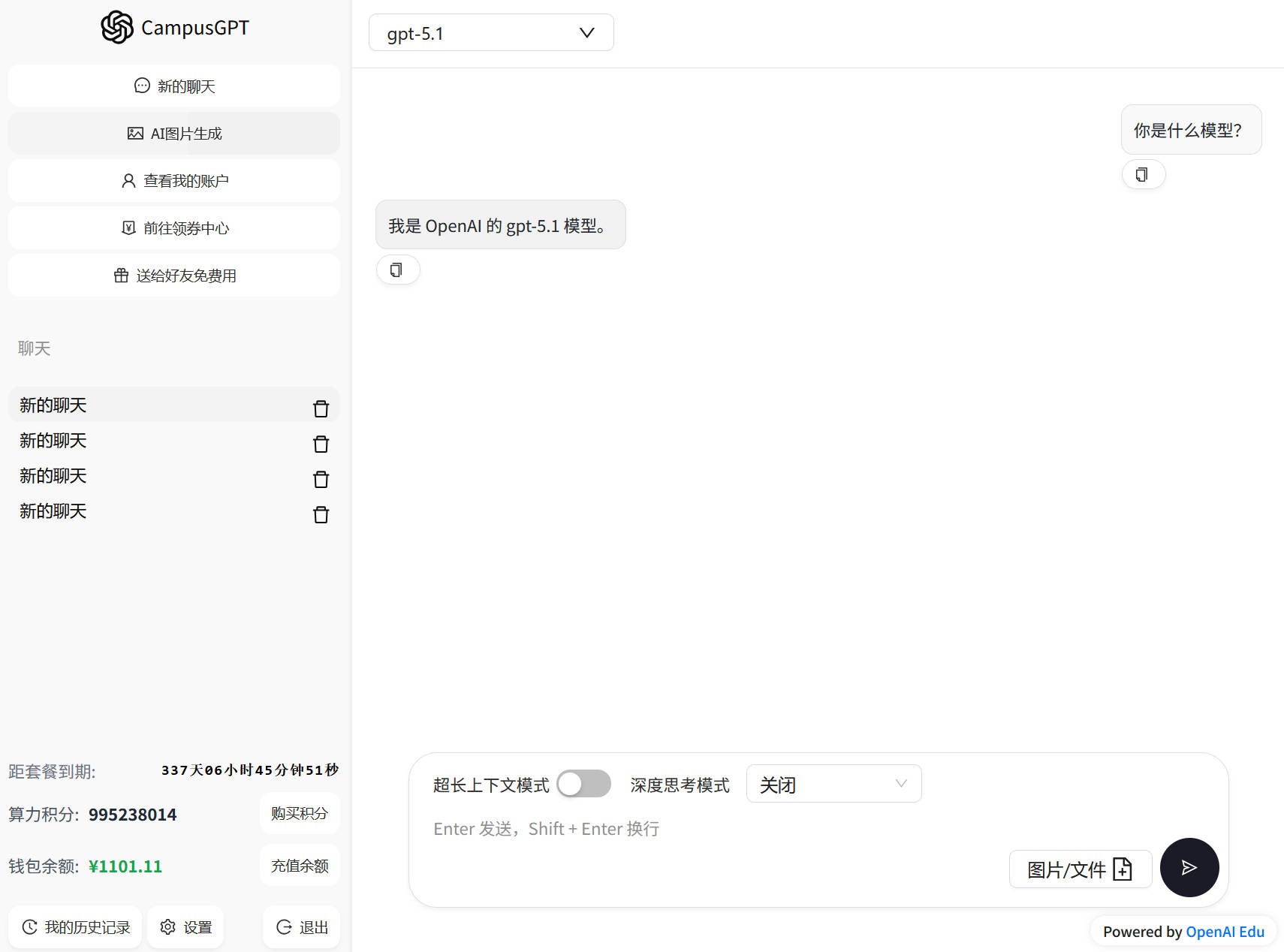Open the gpt-5.1 model selector dropdown
The height and width of the screenshot is (952, 1284).
(x=491, y=33)
